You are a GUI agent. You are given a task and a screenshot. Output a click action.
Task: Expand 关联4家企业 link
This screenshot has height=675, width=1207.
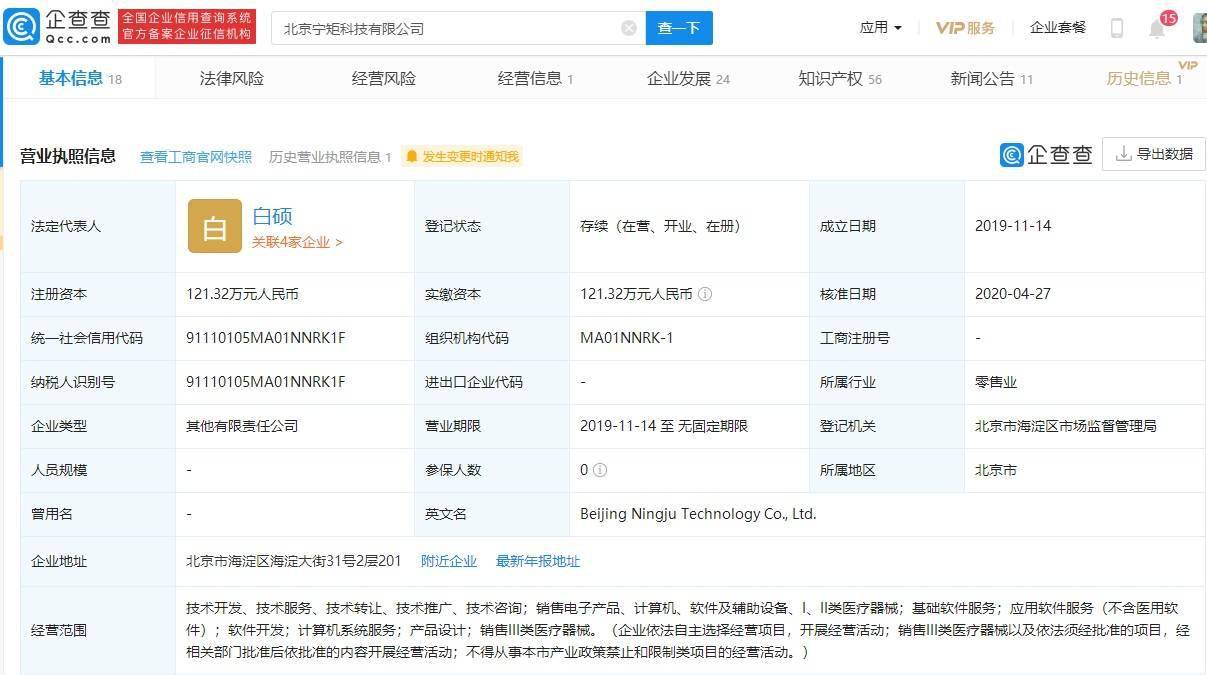pos(297,242)
